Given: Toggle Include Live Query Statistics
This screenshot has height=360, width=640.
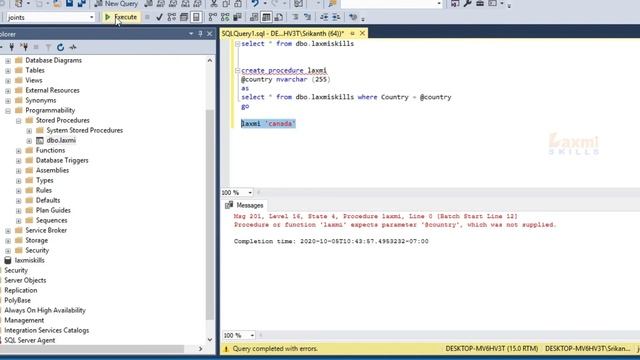Looking at the screenshot, I should coord(225,17).
